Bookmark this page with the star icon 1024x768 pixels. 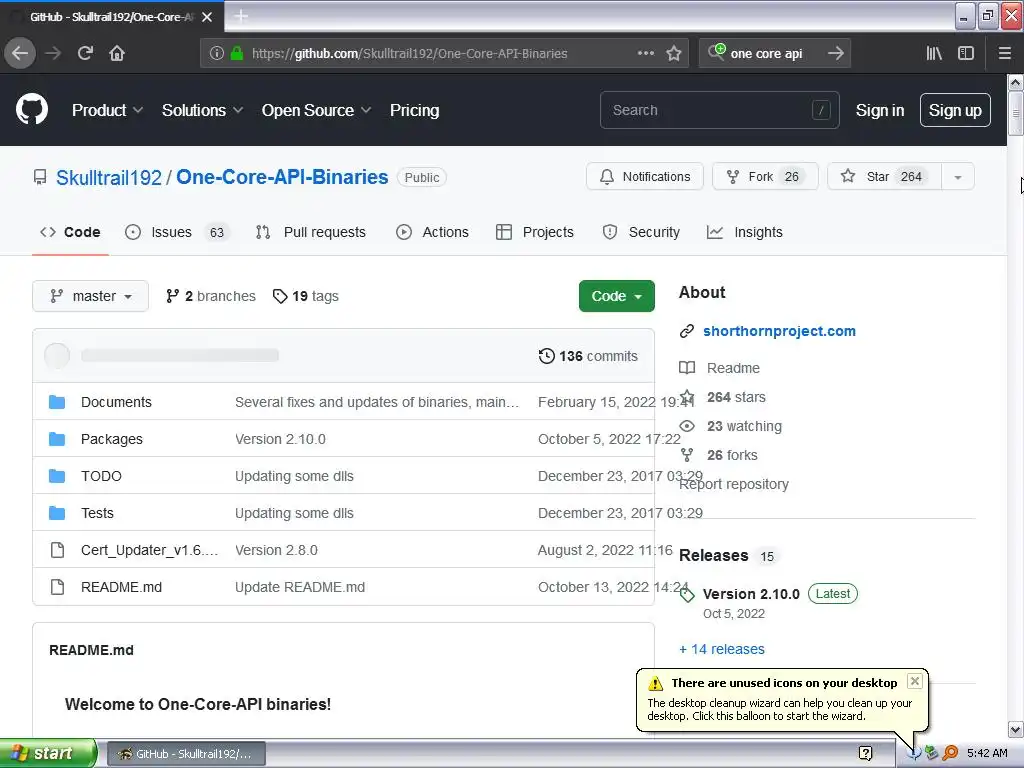point(674,54)
